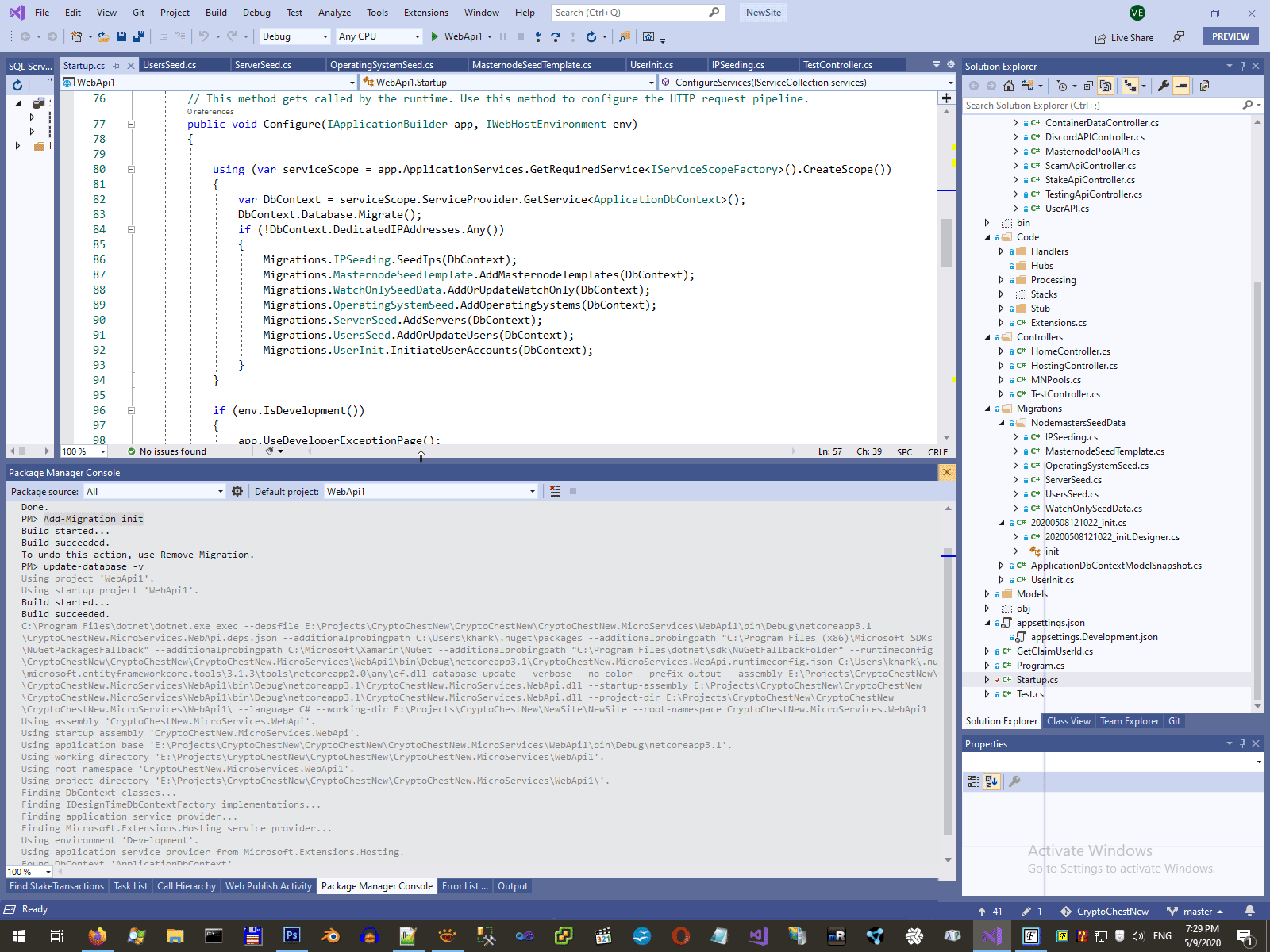Click the notifications bell in status bar
The height and width of the screenshot is (952, 1270).
1249,912
